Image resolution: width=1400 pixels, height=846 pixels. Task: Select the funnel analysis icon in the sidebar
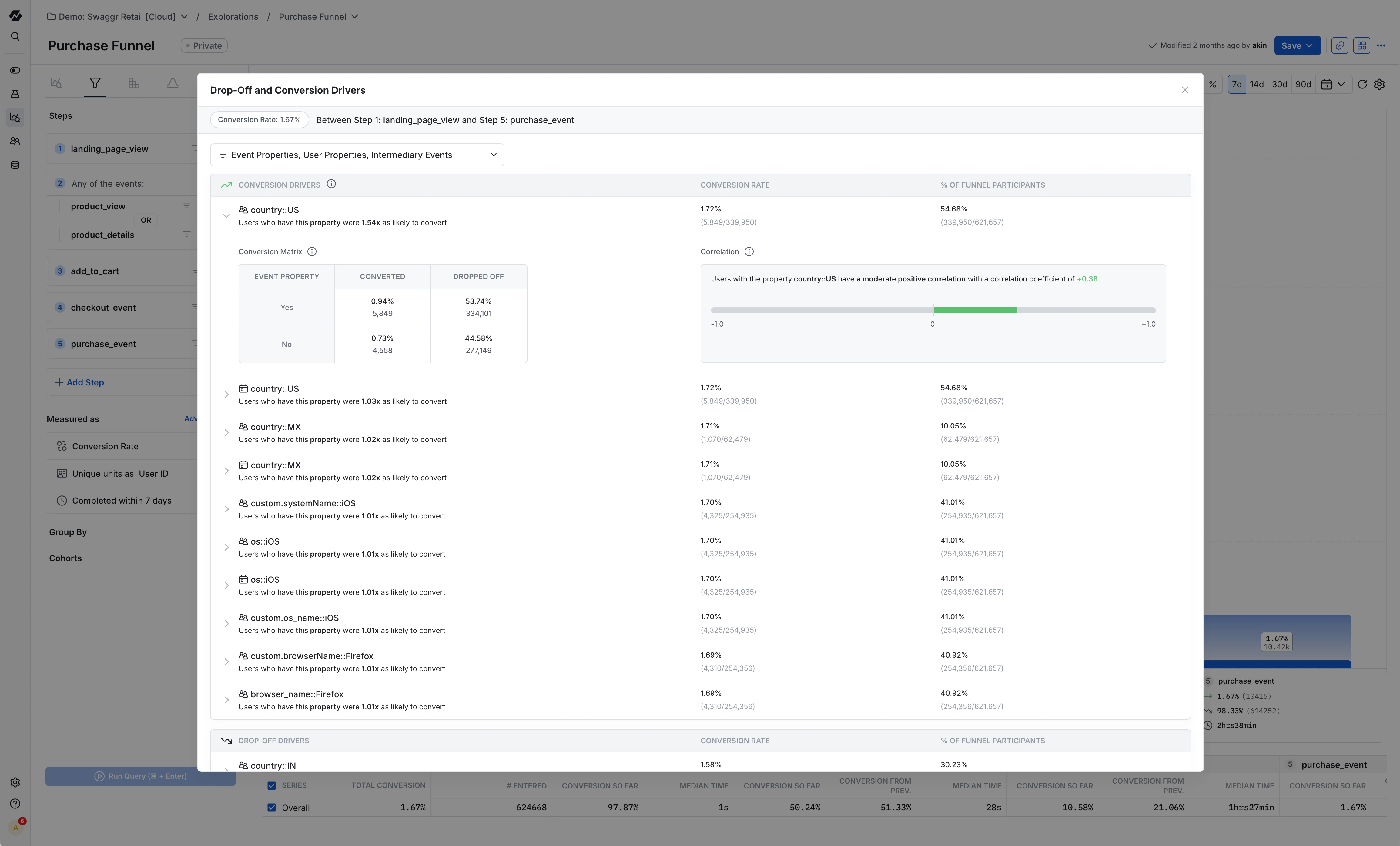click(15, 118)
